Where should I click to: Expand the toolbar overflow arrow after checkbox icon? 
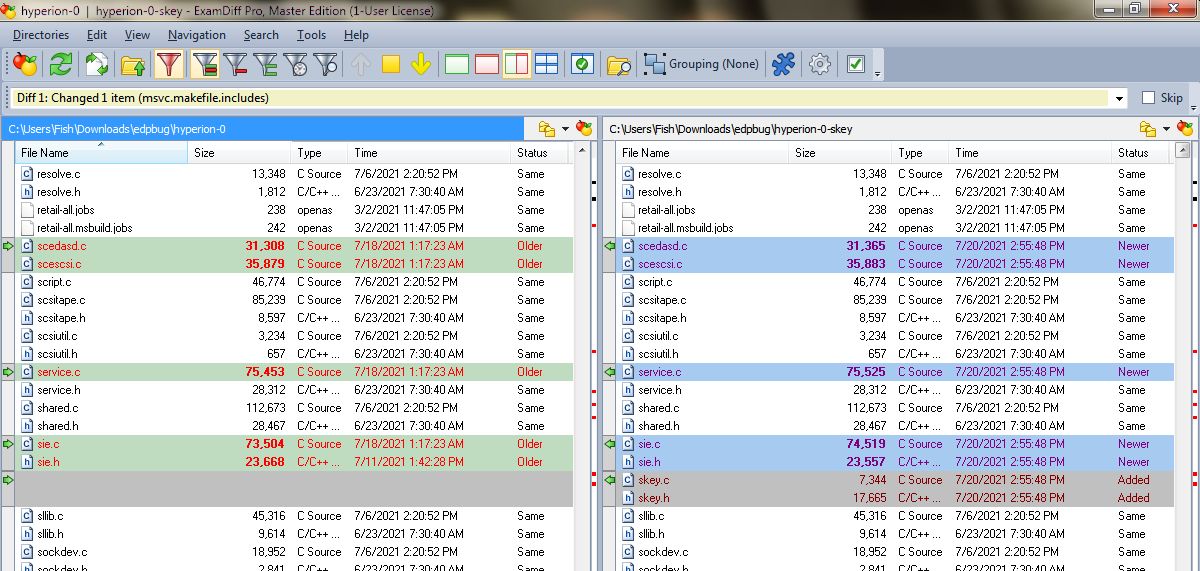878,73
